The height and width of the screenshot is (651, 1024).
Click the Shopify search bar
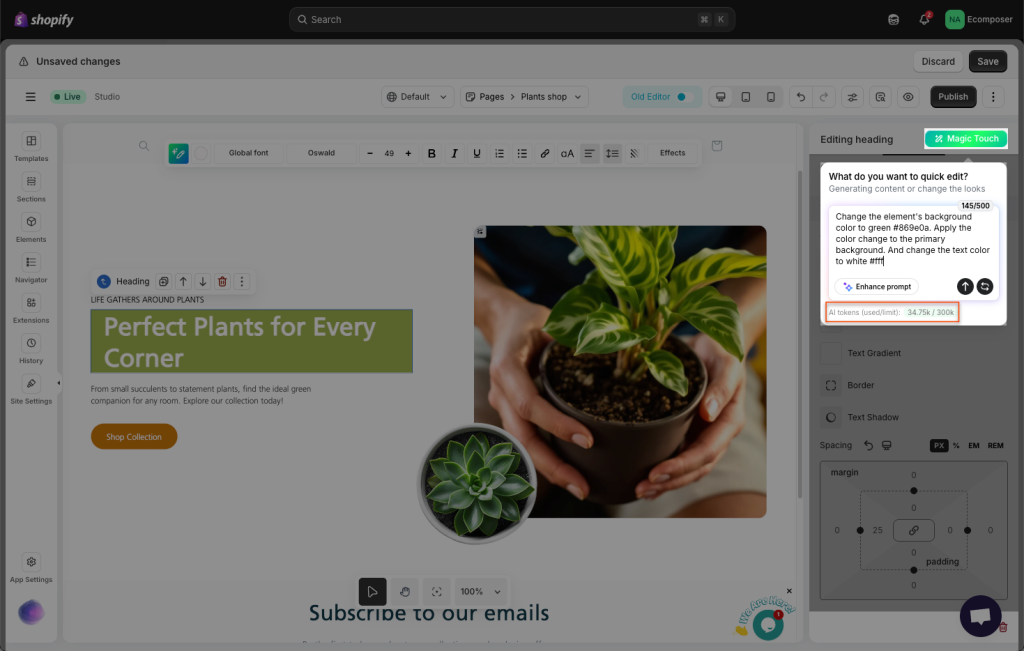pos(512,20)
